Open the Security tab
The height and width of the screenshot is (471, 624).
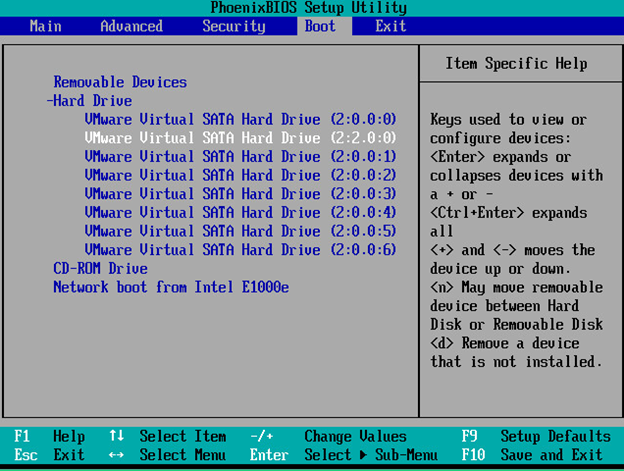pyautogui.click(x=234, y=26)
